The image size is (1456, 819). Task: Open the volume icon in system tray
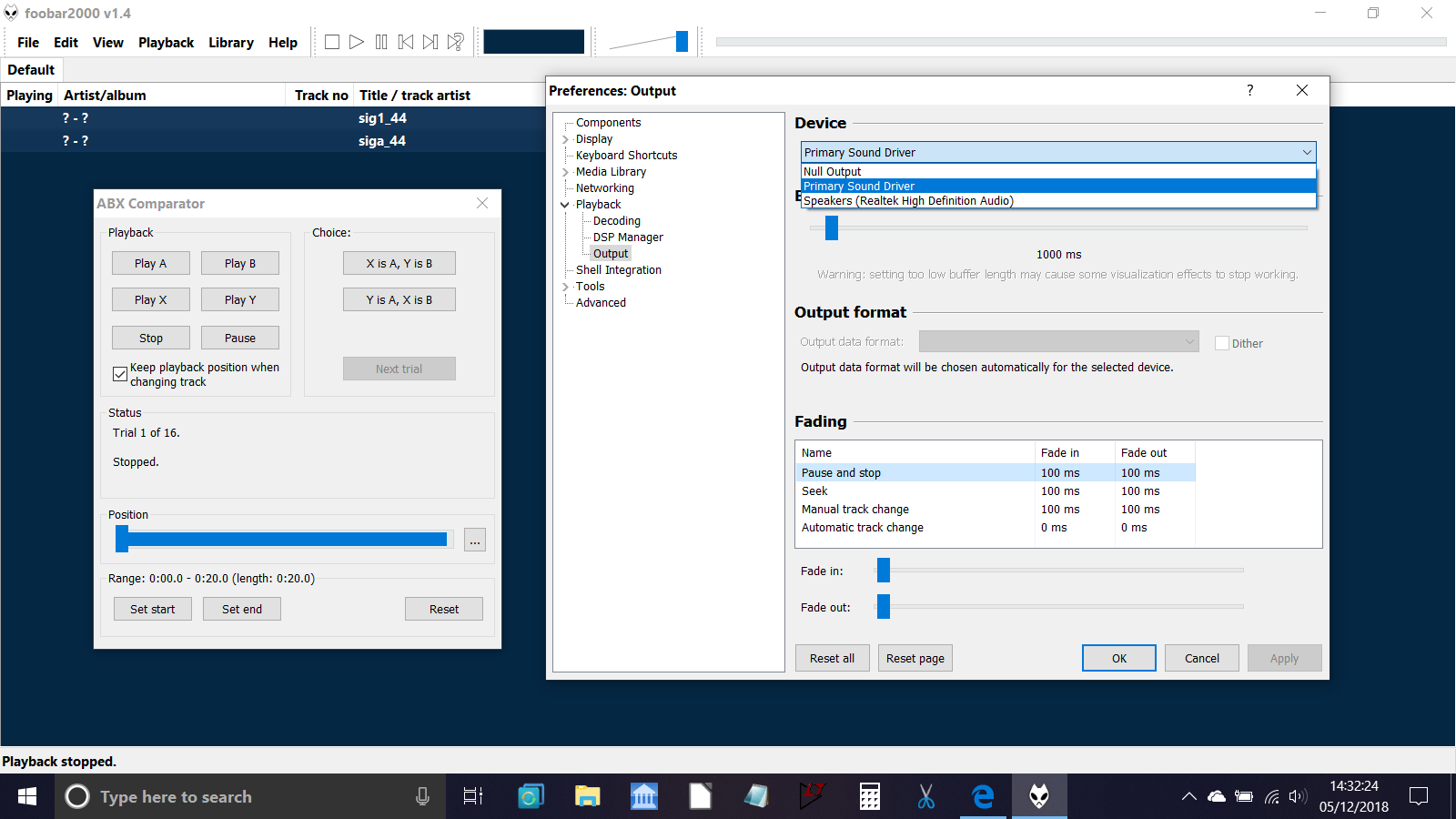pyautogui.click(x=1298, y=796)
